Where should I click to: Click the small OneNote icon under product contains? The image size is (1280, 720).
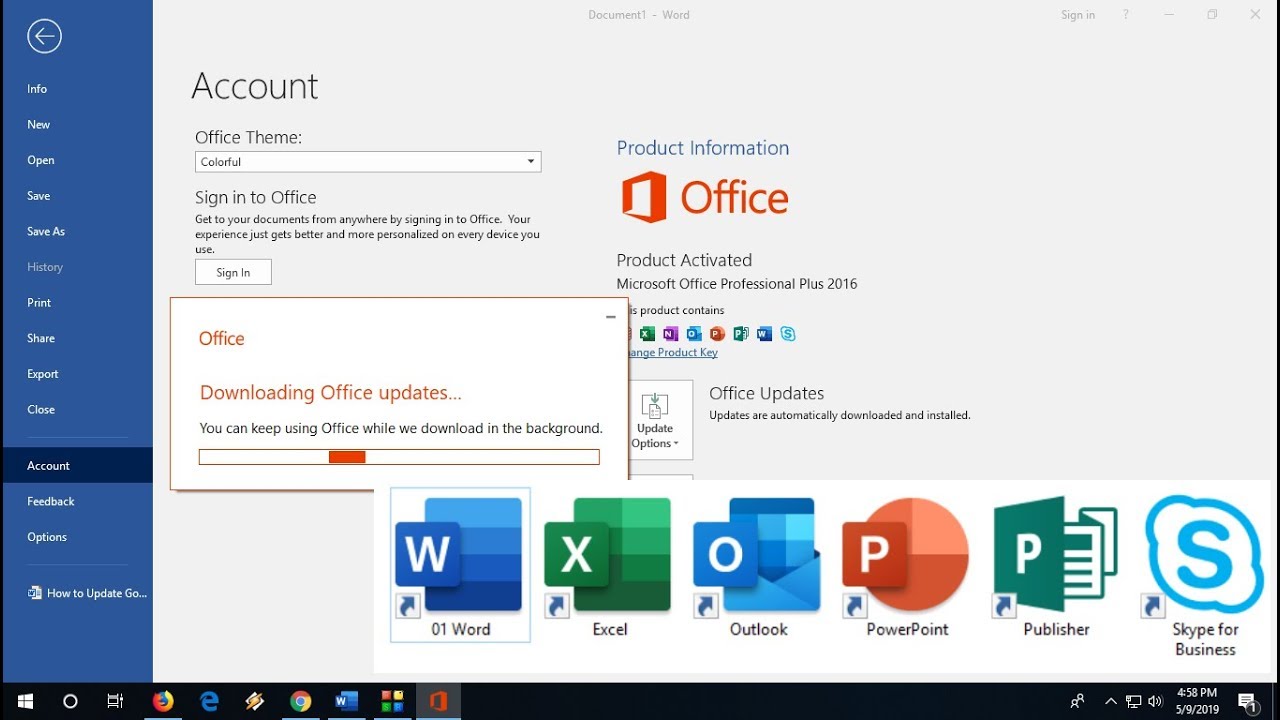[670, 334]
